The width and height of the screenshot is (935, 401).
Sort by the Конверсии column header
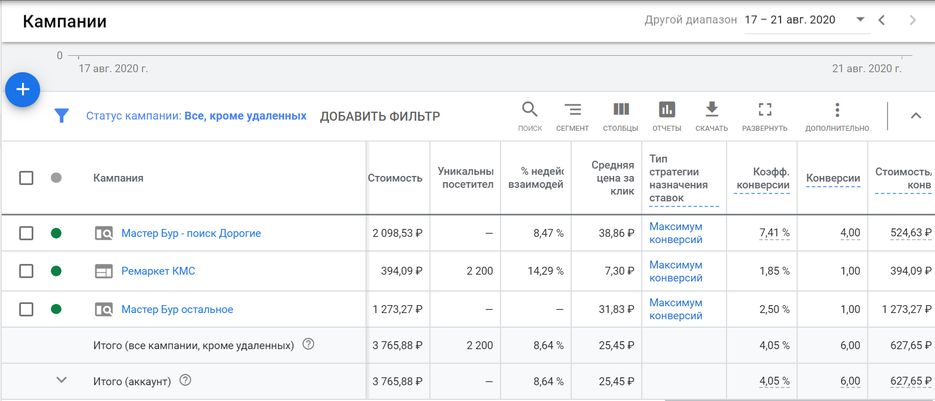coord(833,178)
